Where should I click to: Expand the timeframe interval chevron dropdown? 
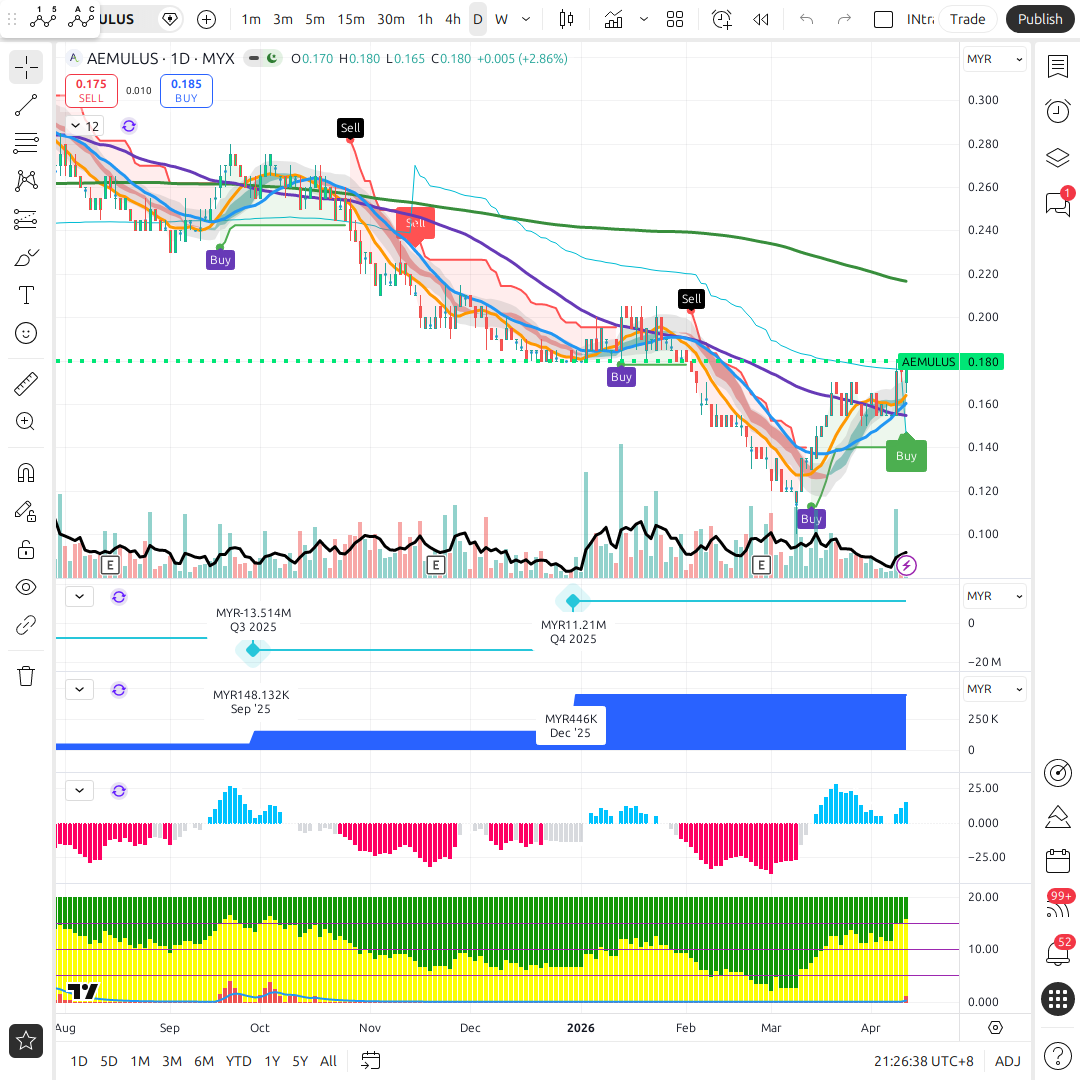(526, 19)
